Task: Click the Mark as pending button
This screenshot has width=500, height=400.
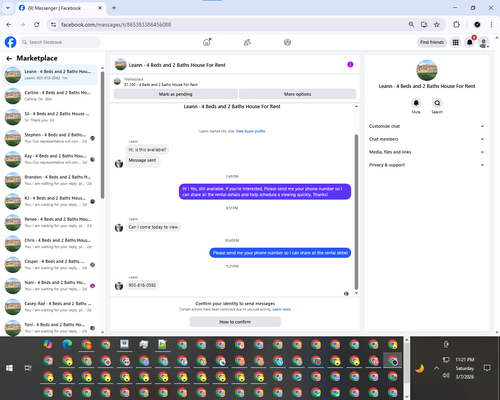Action: 176,94
